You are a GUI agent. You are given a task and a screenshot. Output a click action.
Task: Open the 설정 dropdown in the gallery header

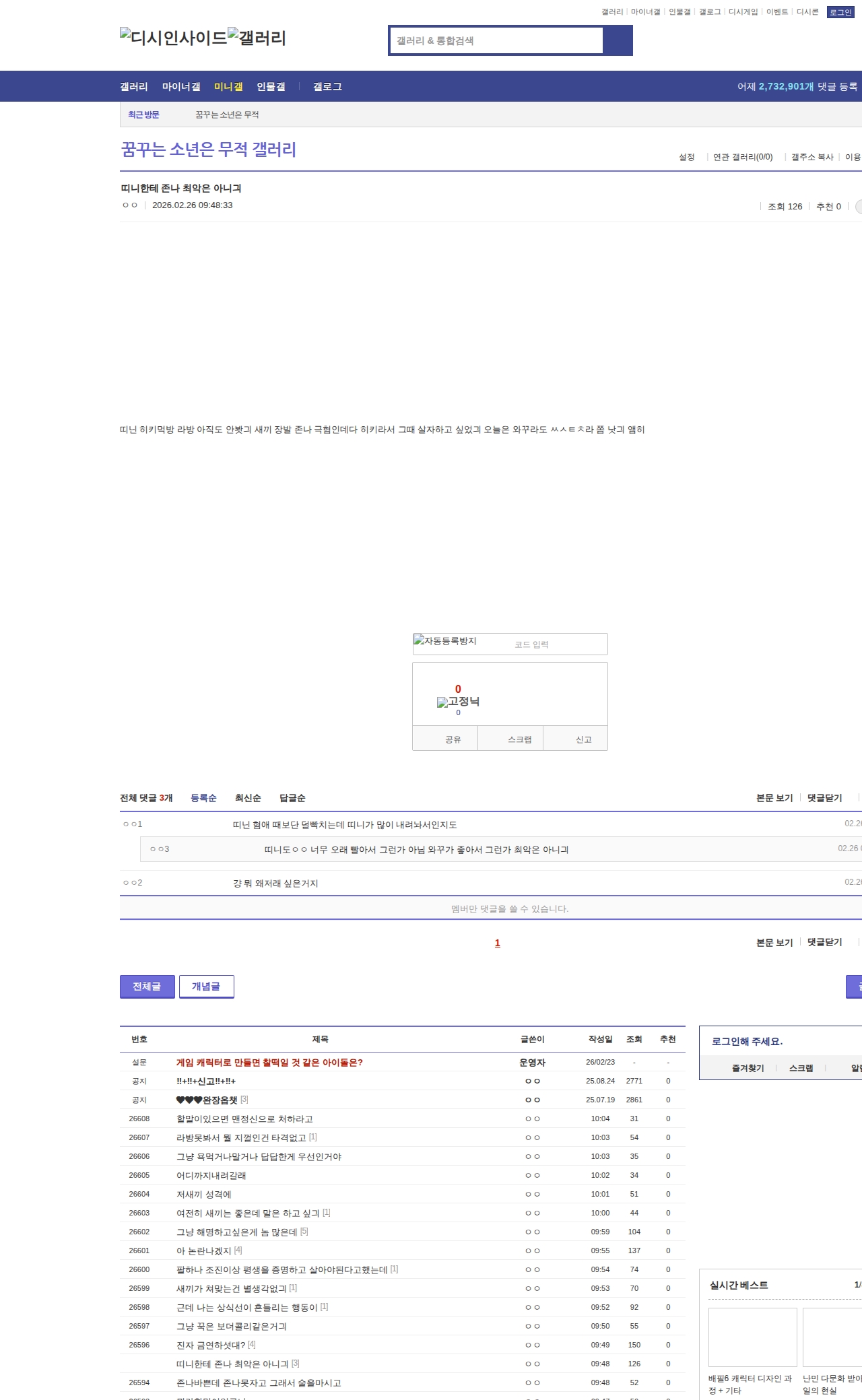(x=687, y=157)
